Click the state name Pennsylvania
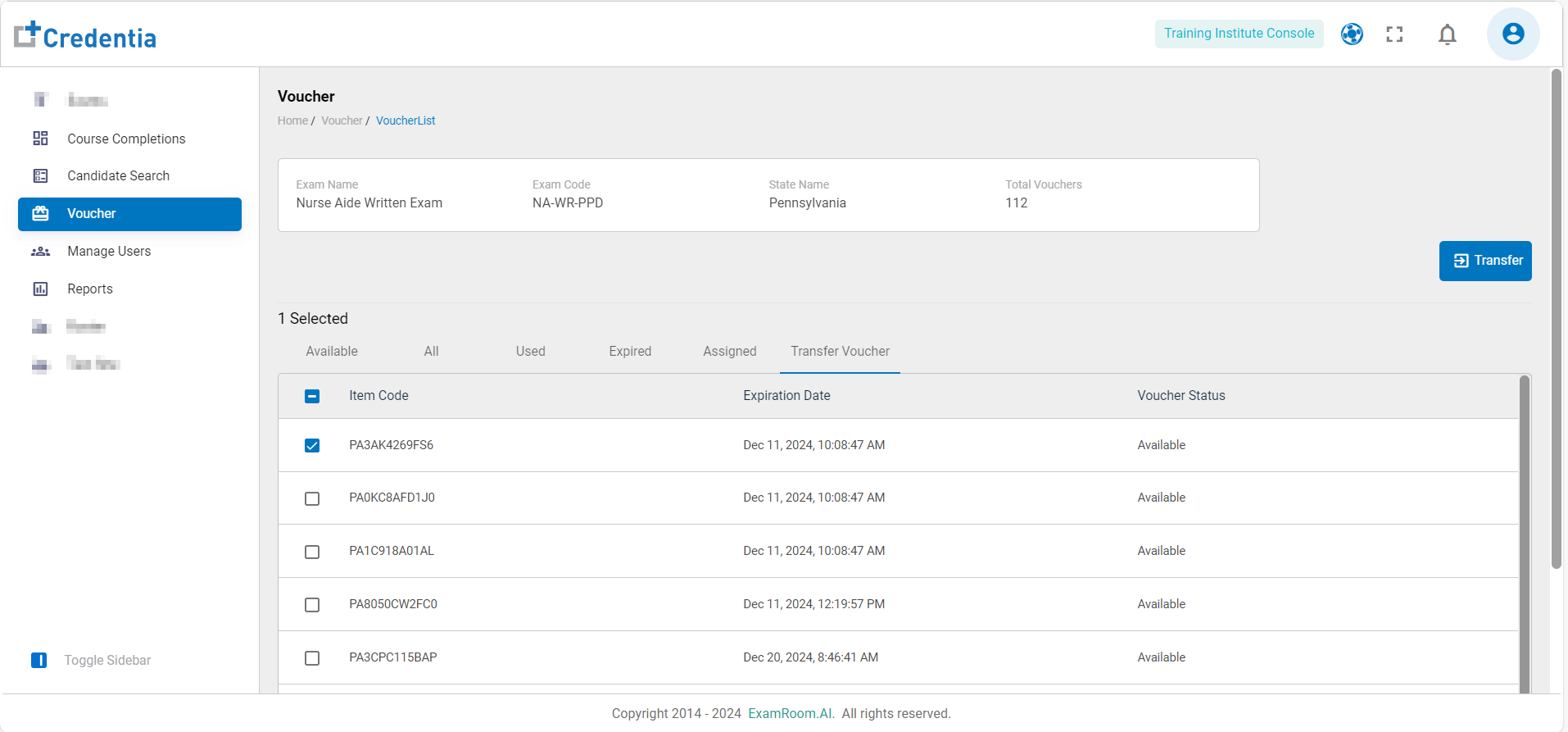The image size is (1568, 732). 807,203
